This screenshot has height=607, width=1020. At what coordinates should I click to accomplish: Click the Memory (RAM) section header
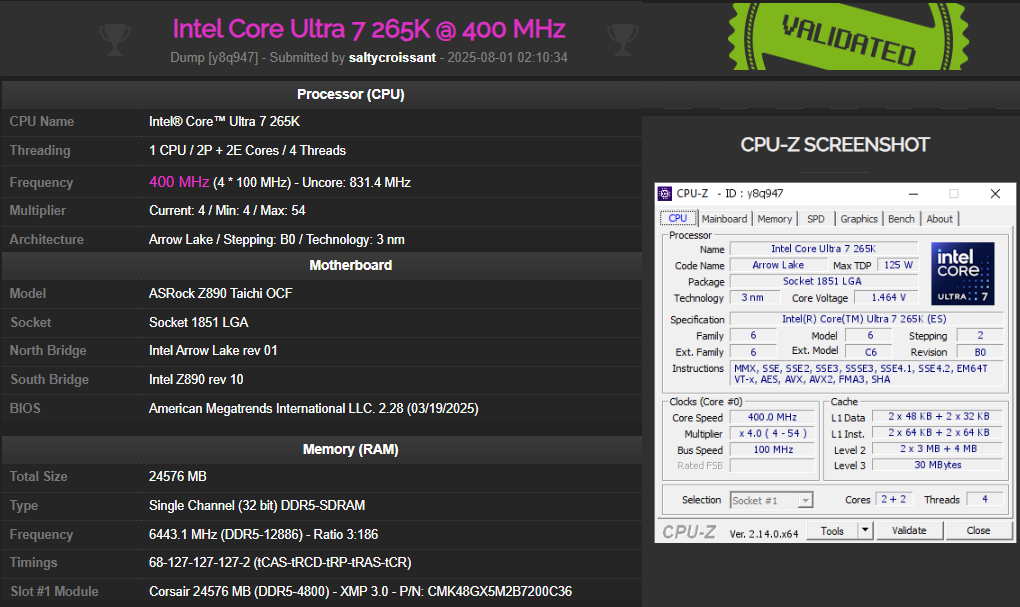[x=351, y=450]
